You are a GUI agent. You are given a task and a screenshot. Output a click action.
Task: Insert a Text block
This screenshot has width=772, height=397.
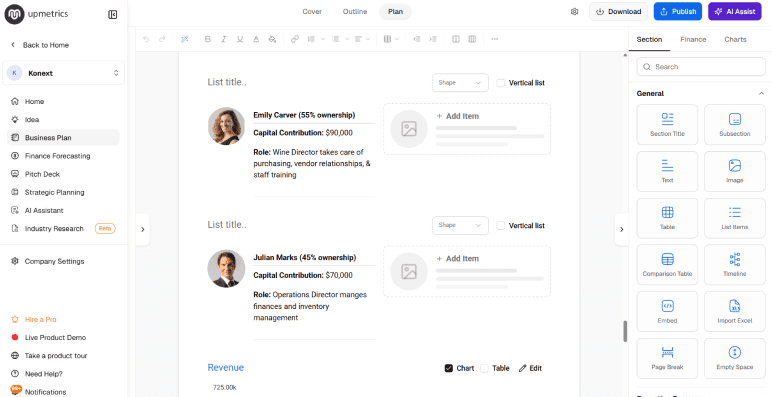click(667, 171)
